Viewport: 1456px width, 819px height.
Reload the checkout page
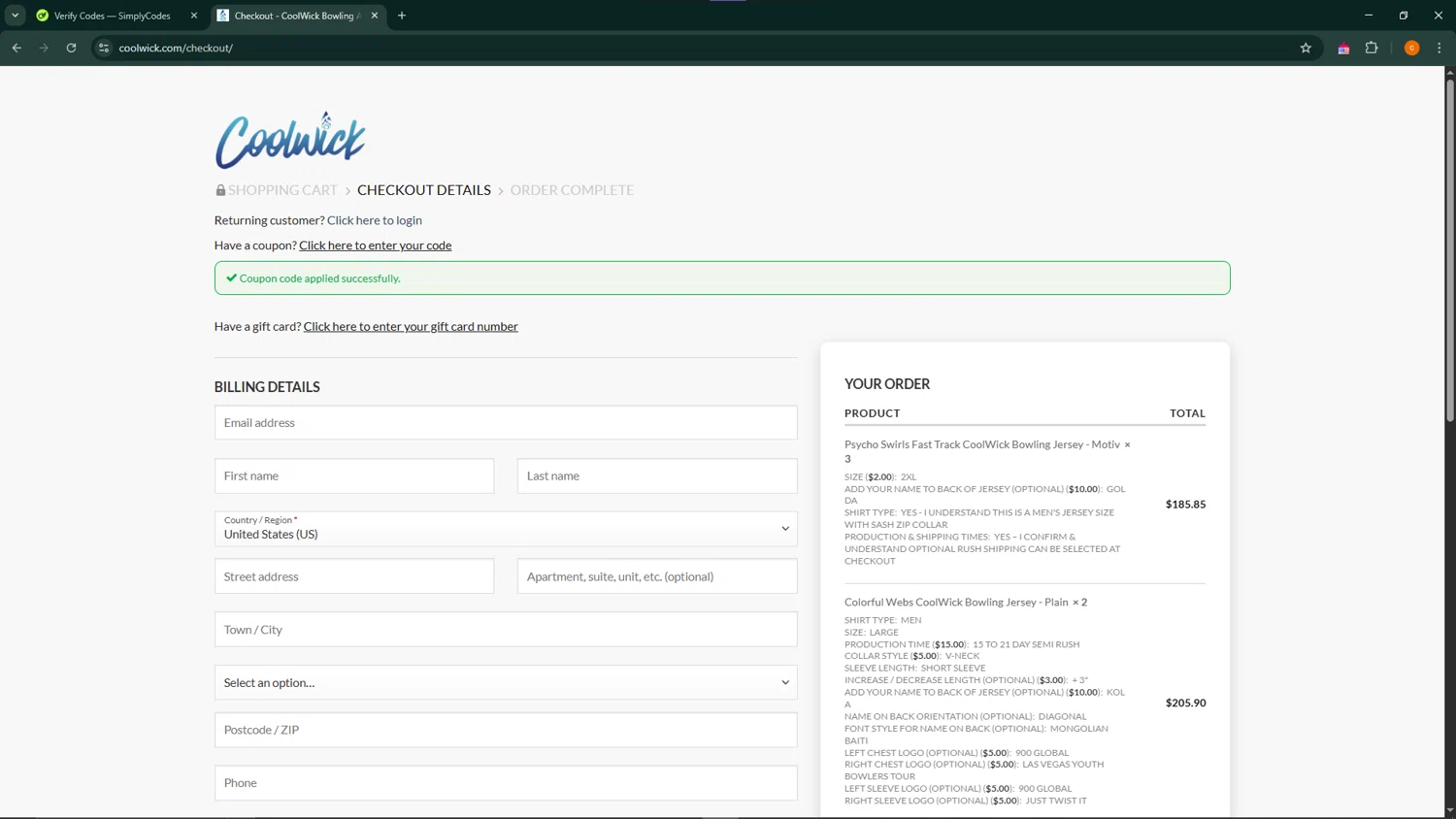[71, 48]
